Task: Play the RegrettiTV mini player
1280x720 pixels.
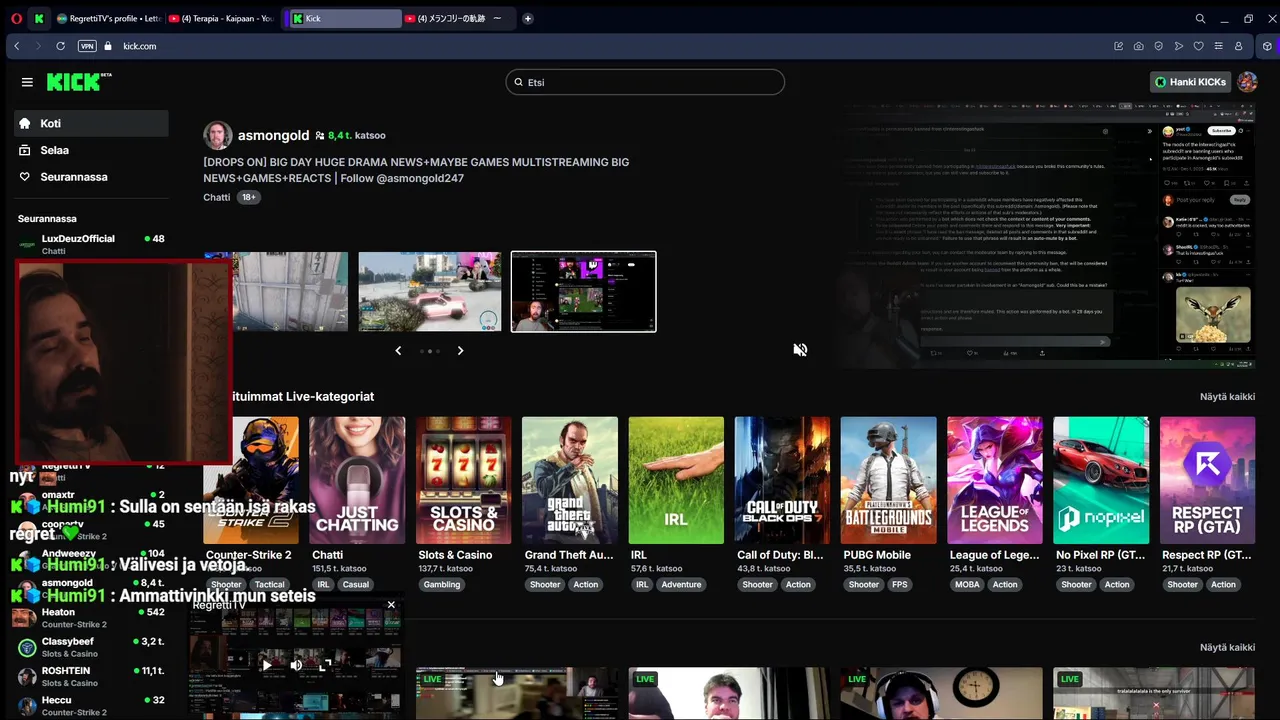Action: [266, 664]
